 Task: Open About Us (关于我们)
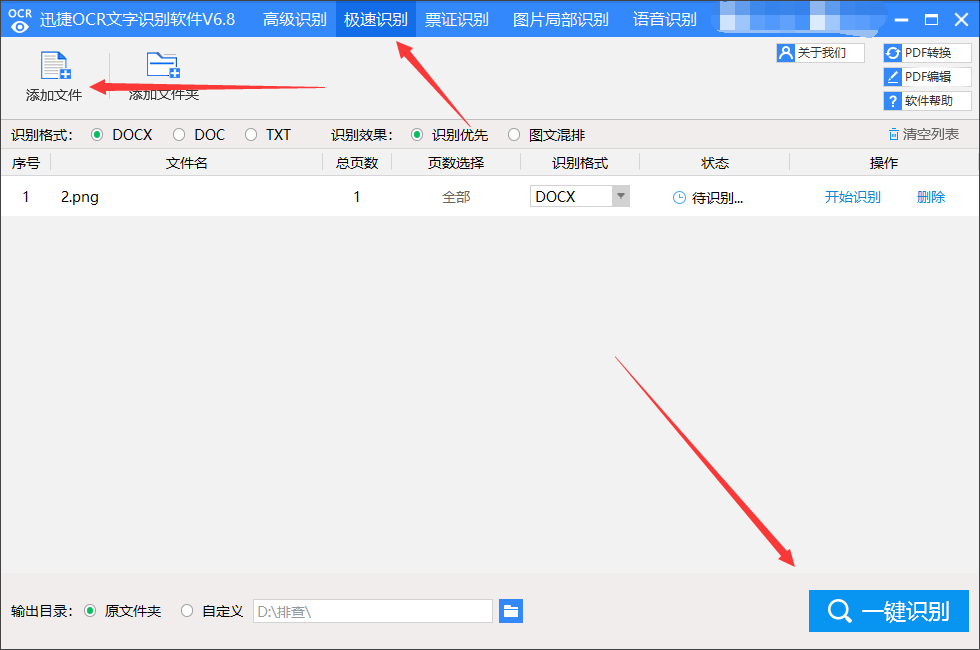821,53
